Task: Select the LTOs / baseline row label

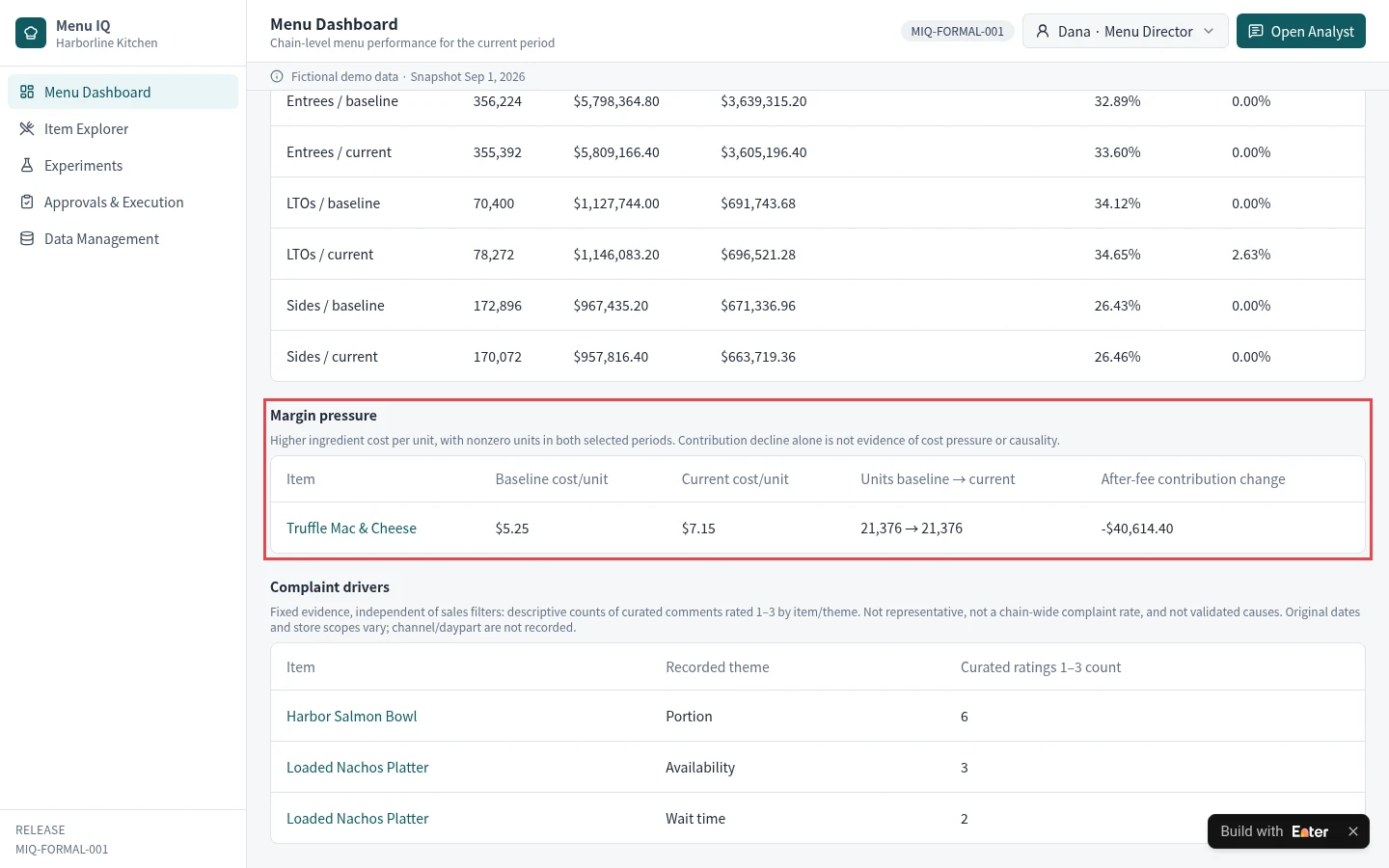Action: [333, 203]
